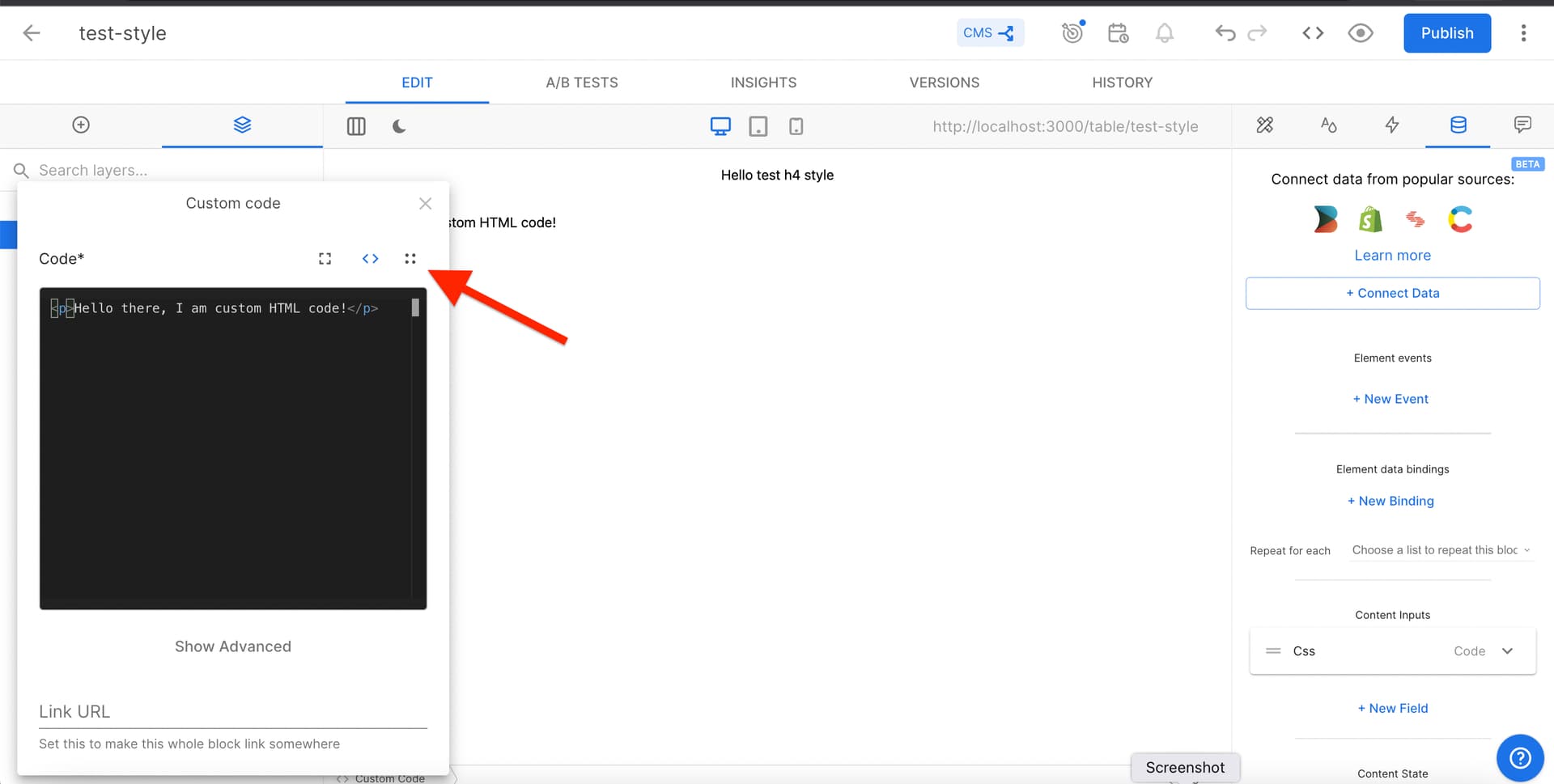The height and width of the screenshot is (784, 1554).
Task: Add a + New Field
Action: coord(1392,708)
